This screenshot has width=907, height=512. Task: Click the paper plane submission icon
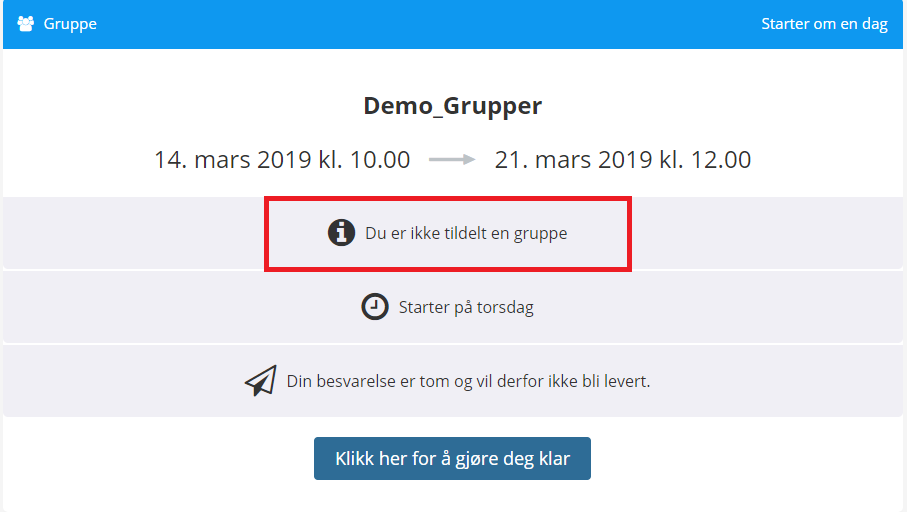[260, 381]
